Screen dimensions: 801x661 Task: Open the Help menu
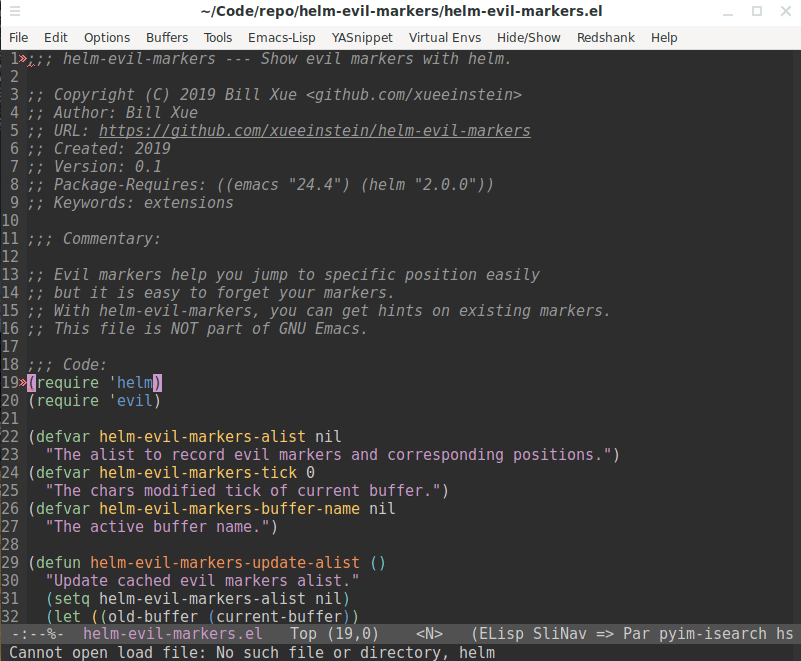(664, 38)
